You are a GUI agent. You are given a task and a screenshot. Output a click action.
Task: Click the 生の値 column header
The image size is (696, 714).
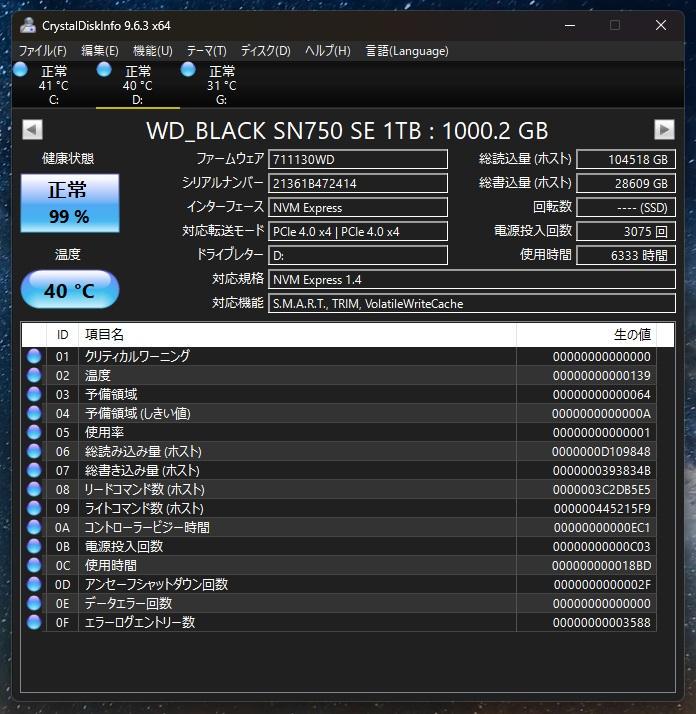[x=587, y=335]
